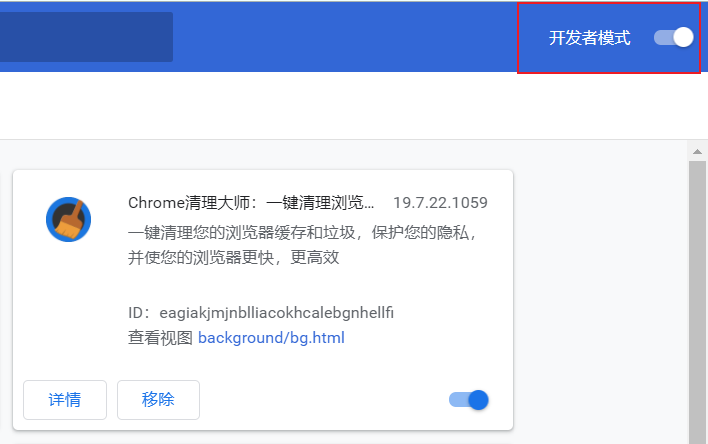Click the description 一键清理您的浏览器缓存和垃圾

coord(301,245)
